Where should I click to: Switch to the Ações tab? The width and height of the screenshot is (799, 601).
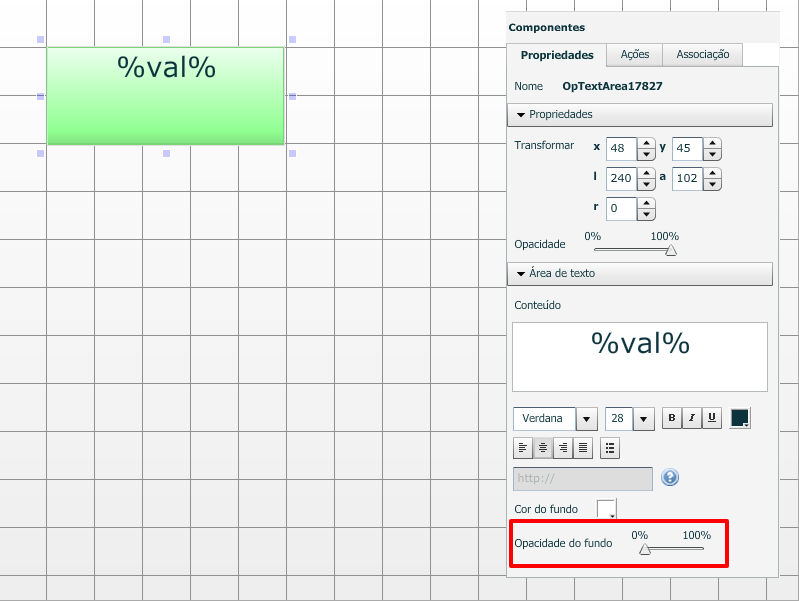point(635,55)
